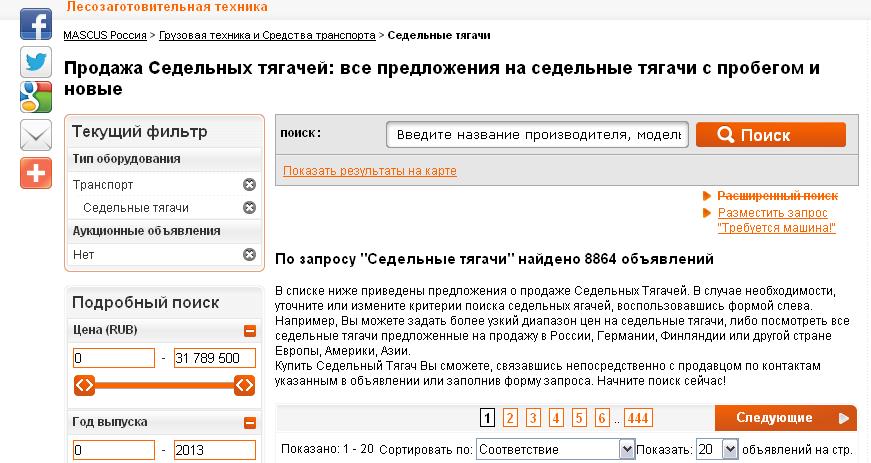Open Лесозаготовительная техника category link
871x463 pixels.
click(x=167, y=7)
